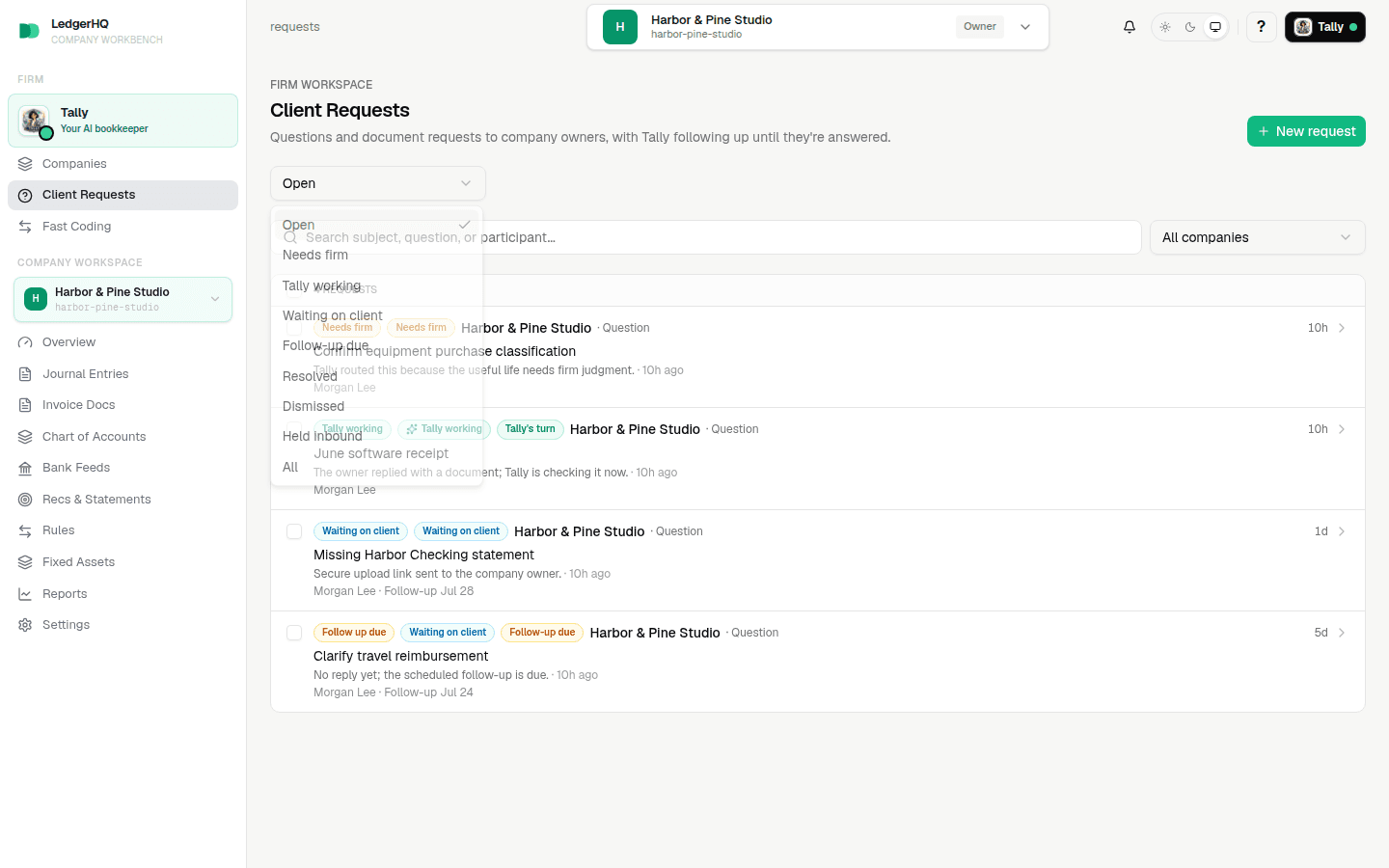This screenshot has width=1389, height=868.
Task: Select Client Requests in the sidebar
Action: [123, 195]
